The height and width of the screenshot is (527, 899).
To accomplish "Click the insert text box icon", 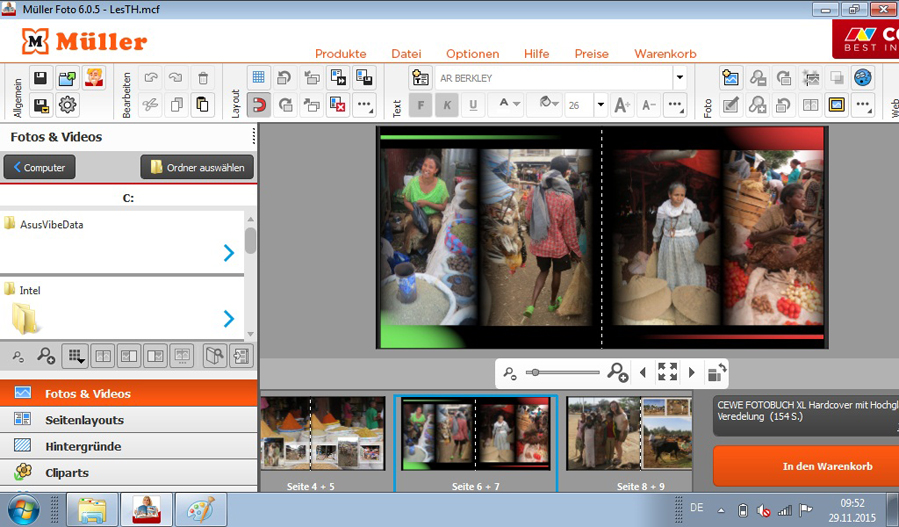I will [x=420, y=78].
